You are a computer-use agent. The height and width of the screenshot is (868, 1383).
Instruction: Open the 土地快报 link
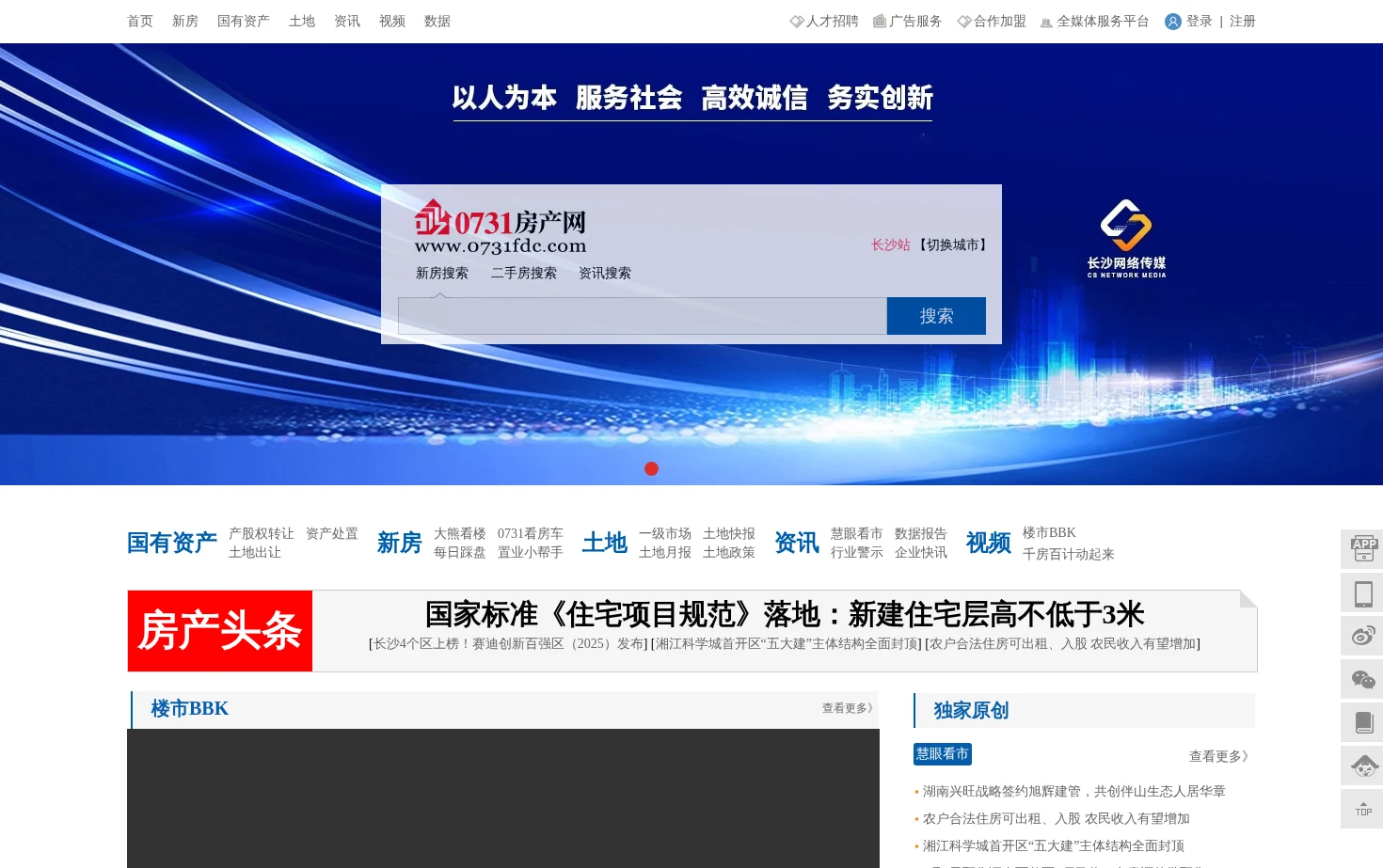pyautogui.click(x=729, y=533)
